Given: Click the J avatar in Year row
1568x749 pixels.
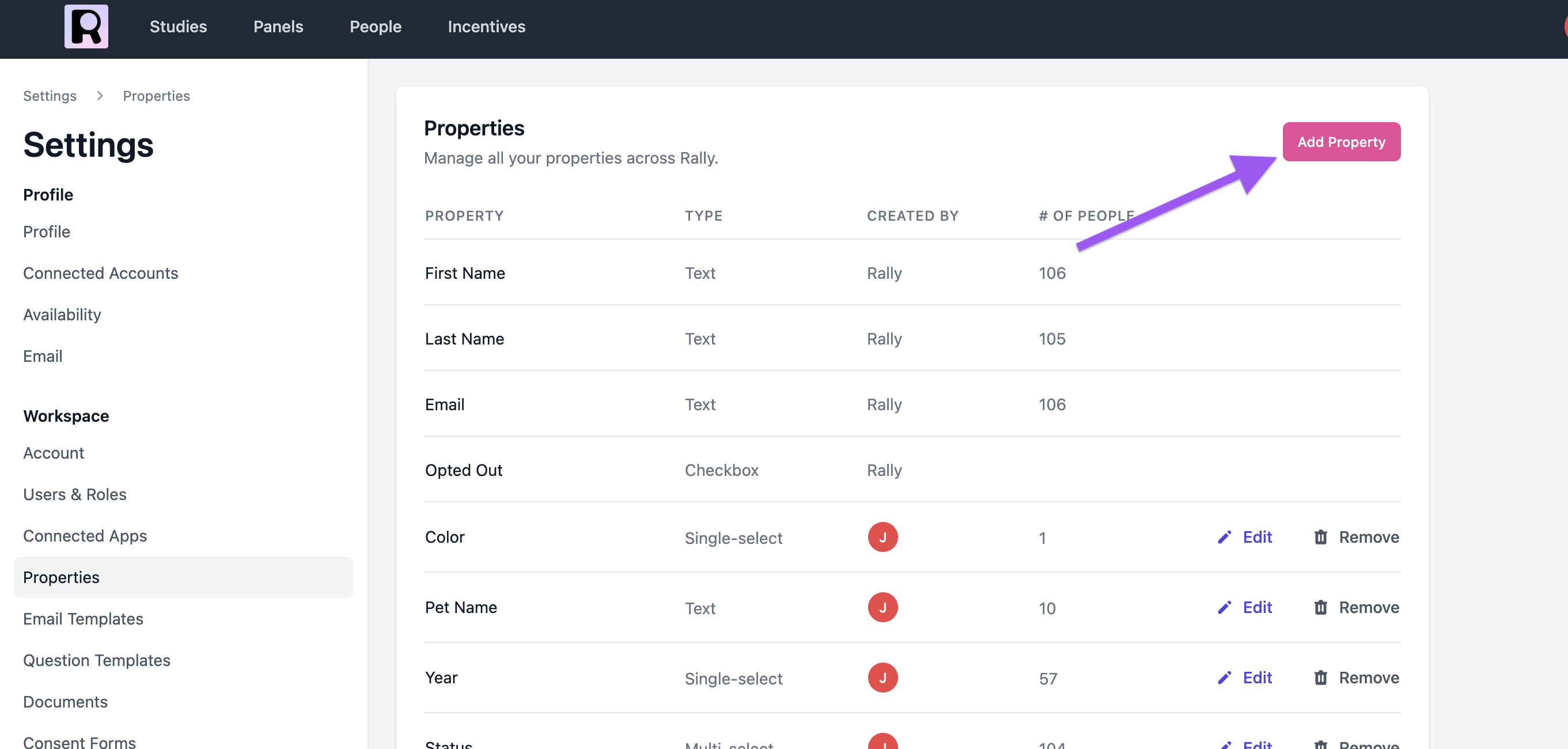Looking at the screenshot, I should tap(882, 678).
